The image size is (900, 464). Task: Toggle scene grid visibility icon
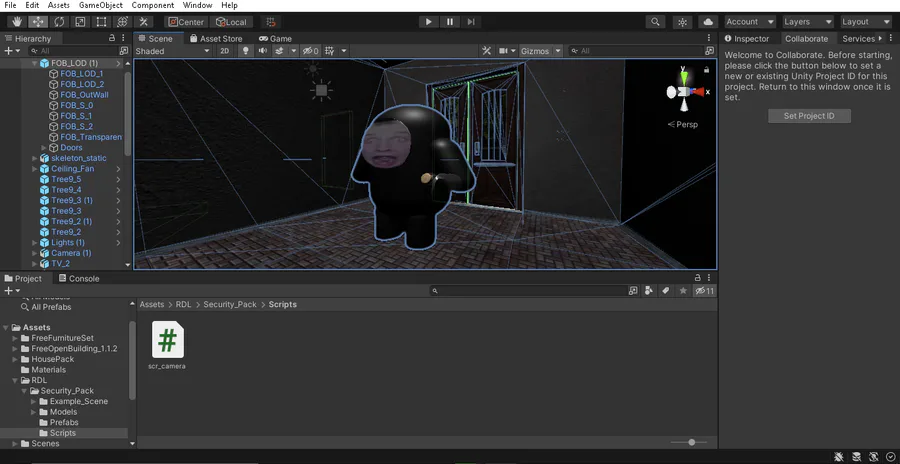(x=329, y=51)
